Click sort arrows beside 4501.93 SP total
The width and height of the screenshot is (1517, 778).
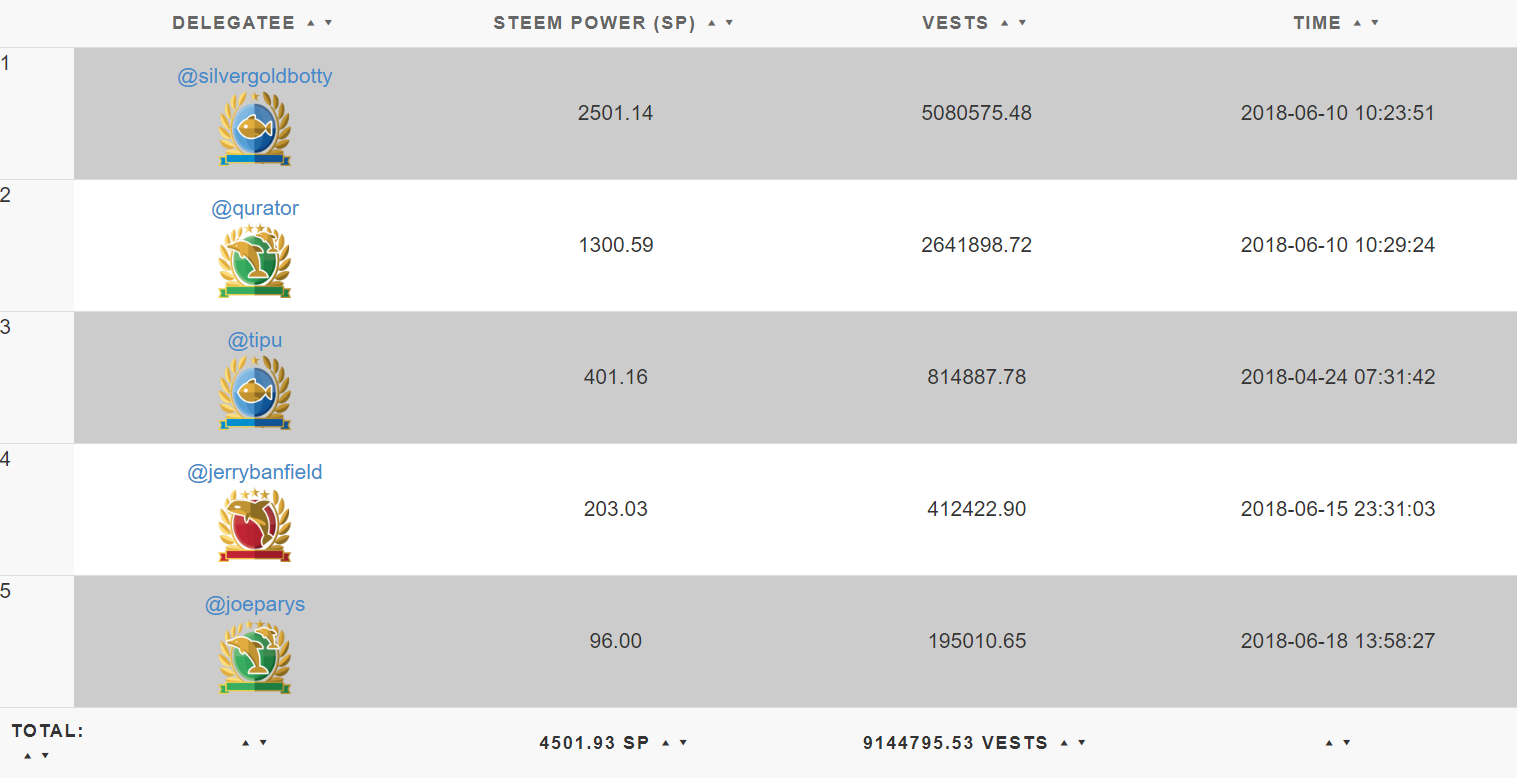[x=674, y=743]
